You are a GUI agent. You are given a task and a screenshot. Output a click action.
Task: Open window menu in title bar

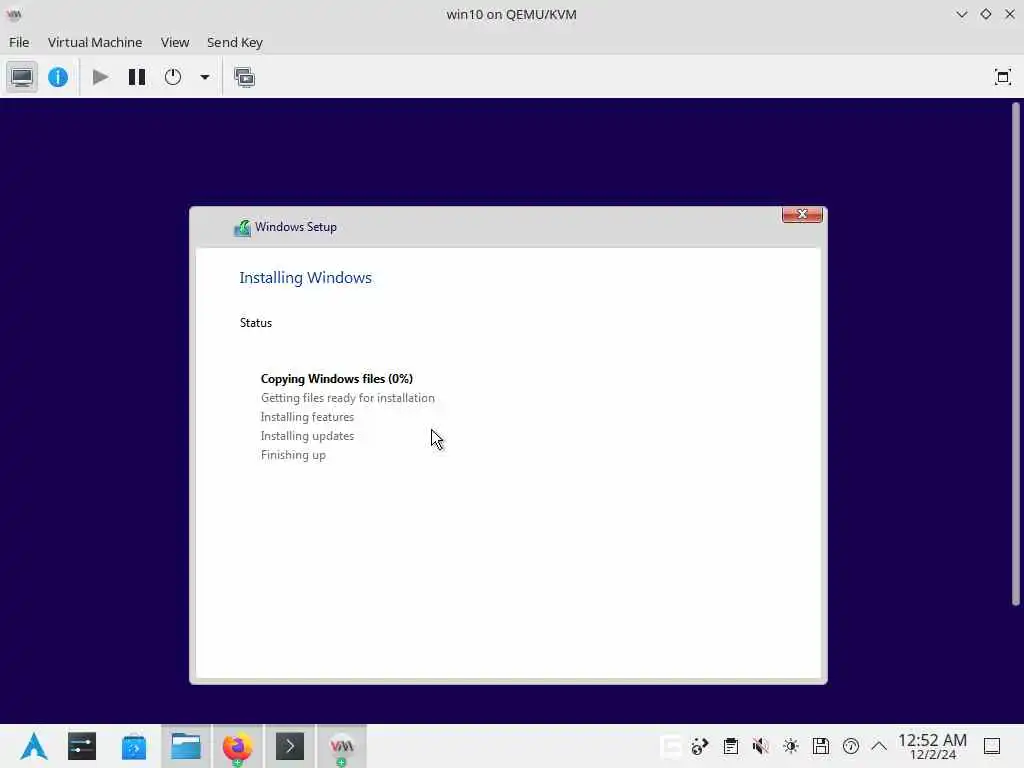(x=14, y=14)
